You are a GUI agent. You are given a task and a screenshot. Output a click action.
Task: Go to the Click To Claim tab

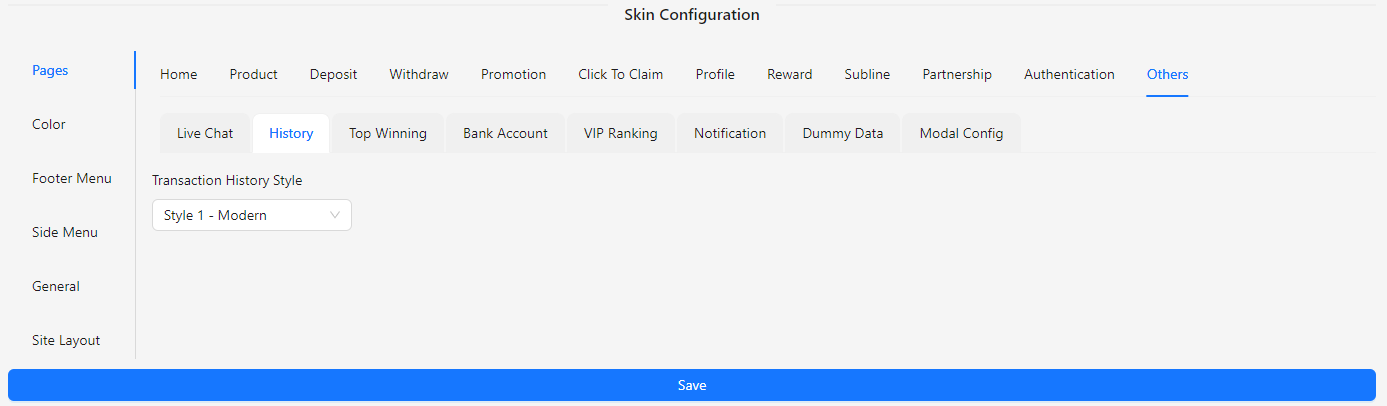621,74
